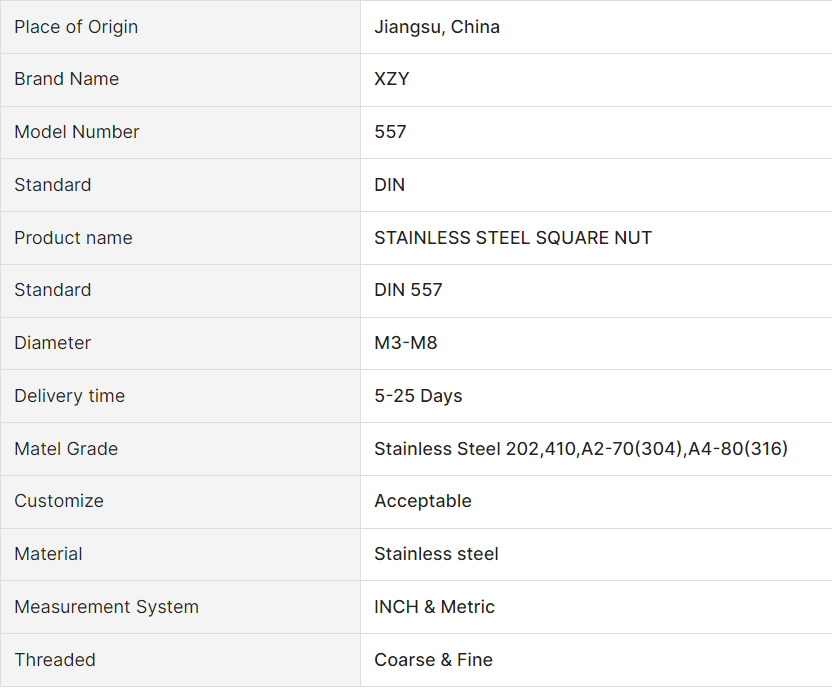The image size is (832, 690).
Task: Click the Measurement System label
Action: [106, 607]
